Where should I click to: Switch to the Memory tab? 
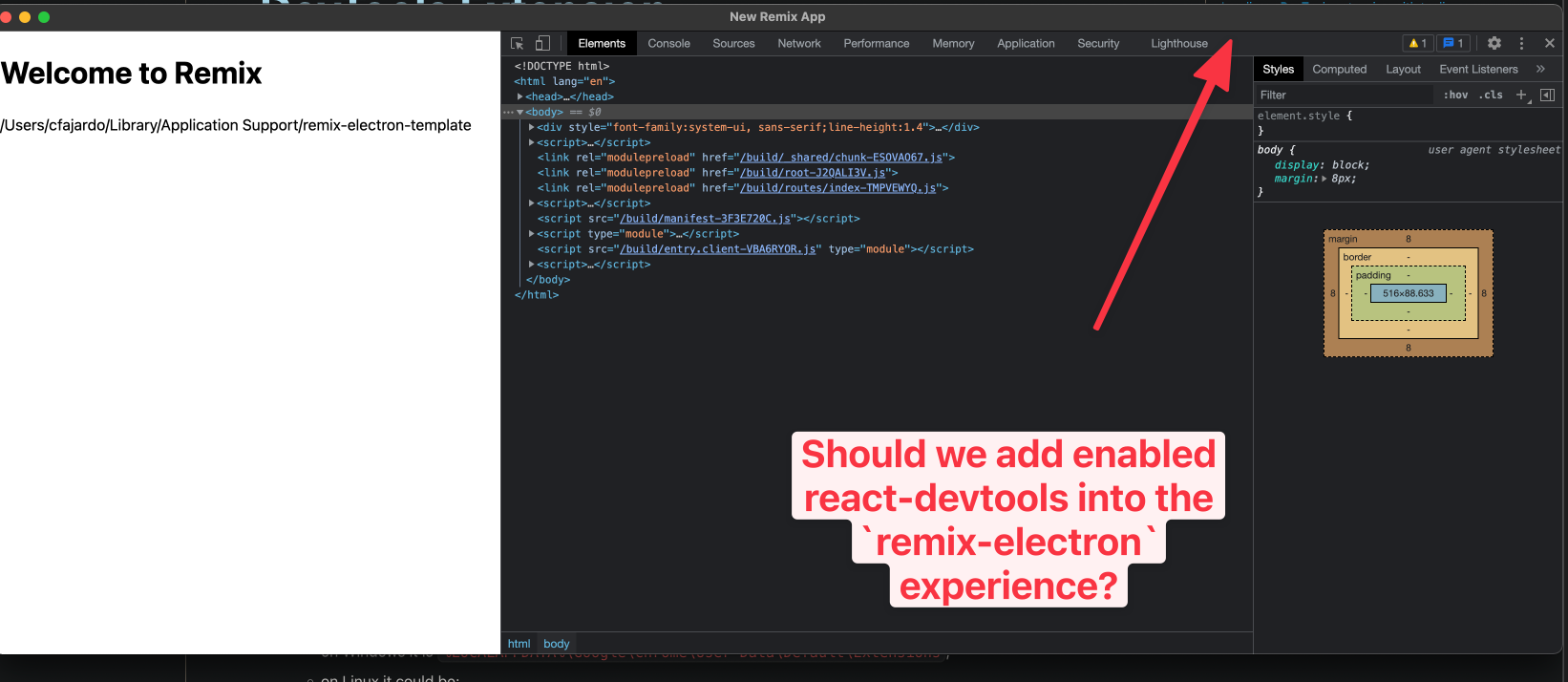(x=953, y=43)
